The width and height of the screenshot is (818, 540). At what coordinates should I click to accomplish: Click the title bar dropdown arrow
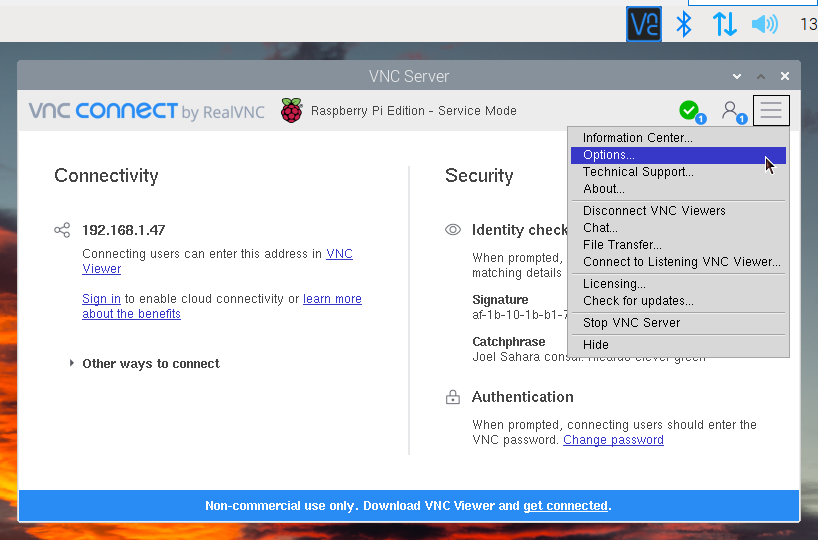coord(737,77)
